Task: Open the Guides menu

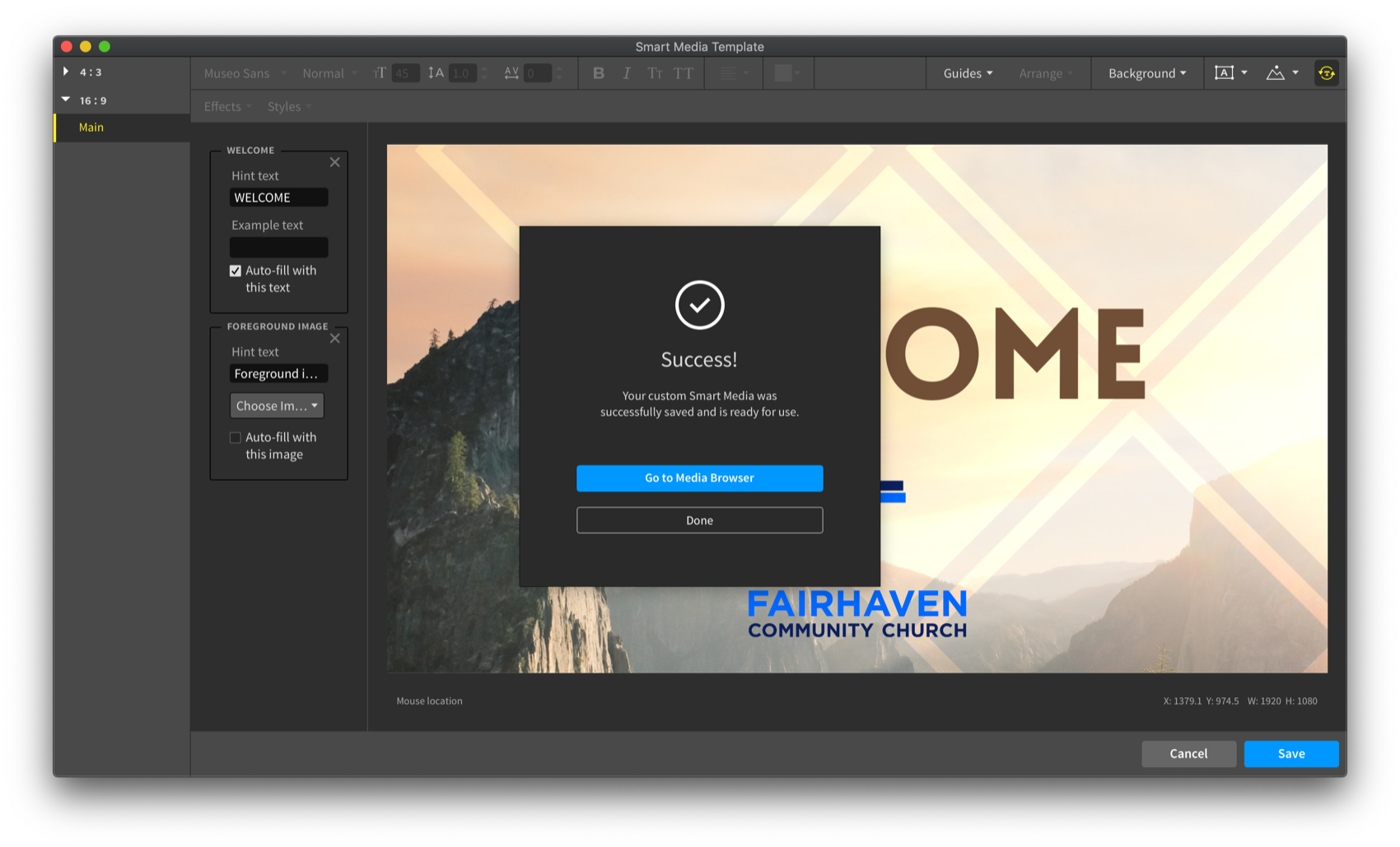Action: coord(968,73)
